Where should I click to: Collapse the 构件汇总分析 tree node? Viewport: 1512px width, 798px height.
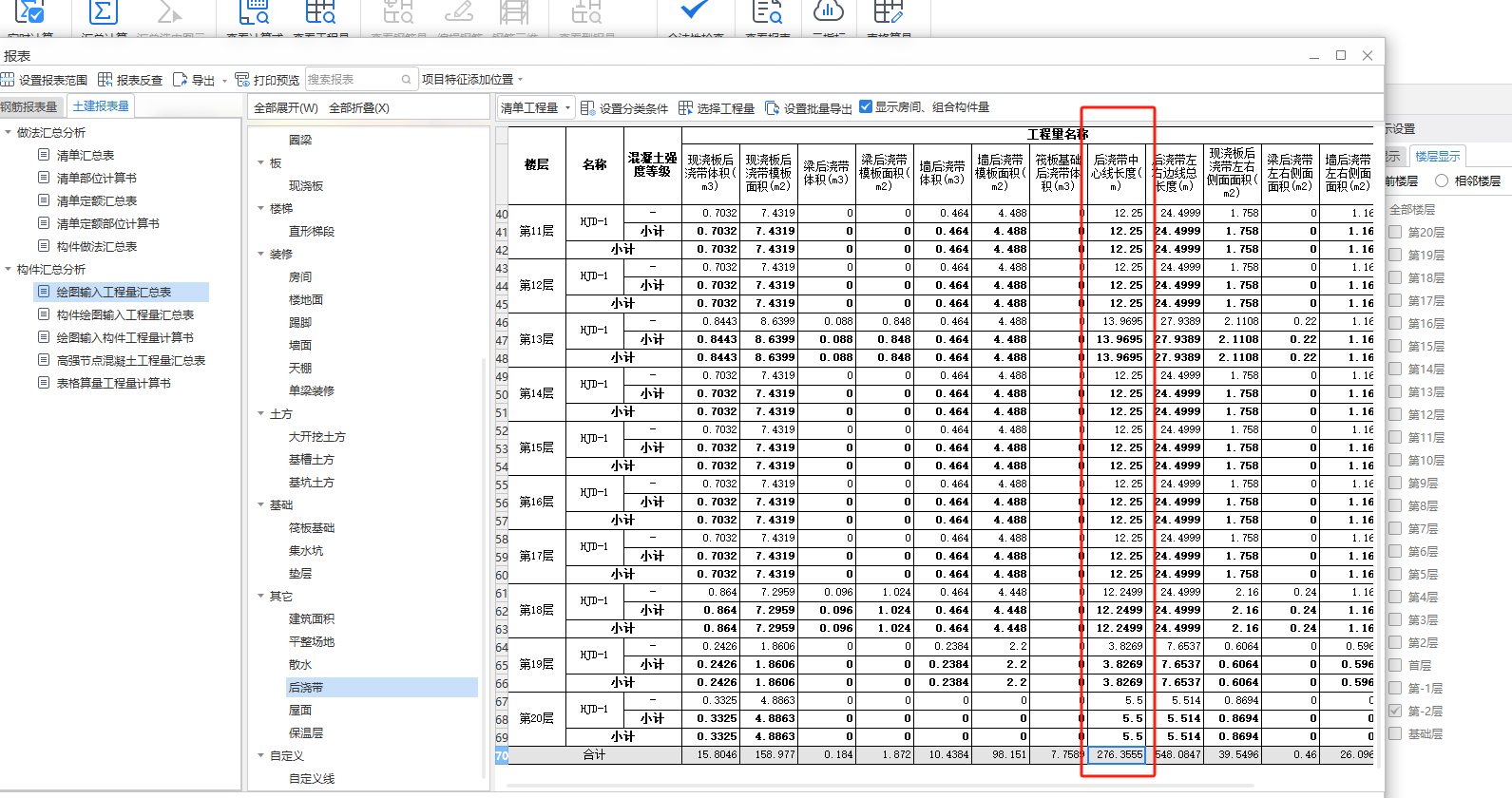pos(9,269)
